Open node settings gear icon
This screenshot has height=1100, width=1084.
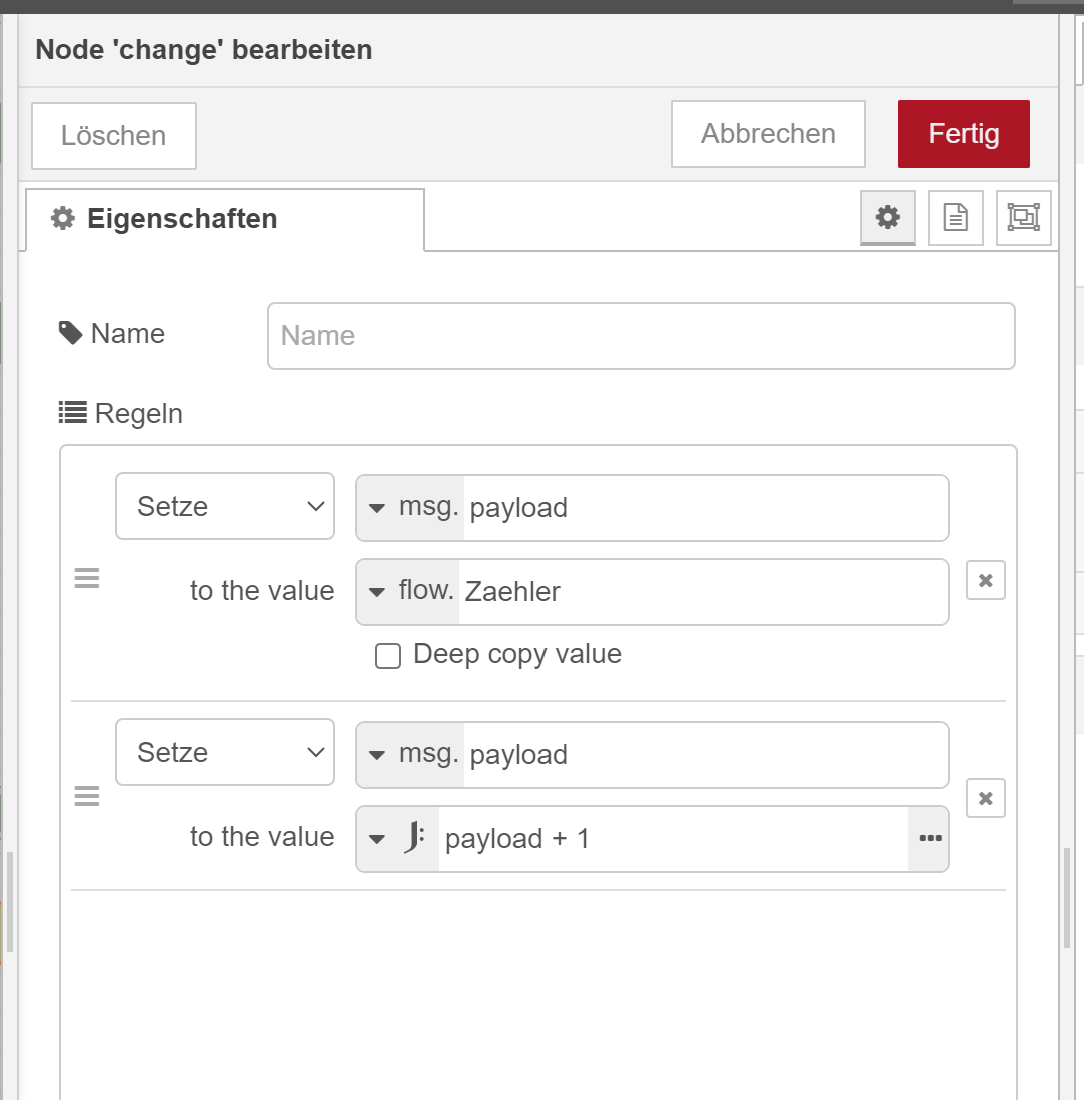[x=887, y=217]
